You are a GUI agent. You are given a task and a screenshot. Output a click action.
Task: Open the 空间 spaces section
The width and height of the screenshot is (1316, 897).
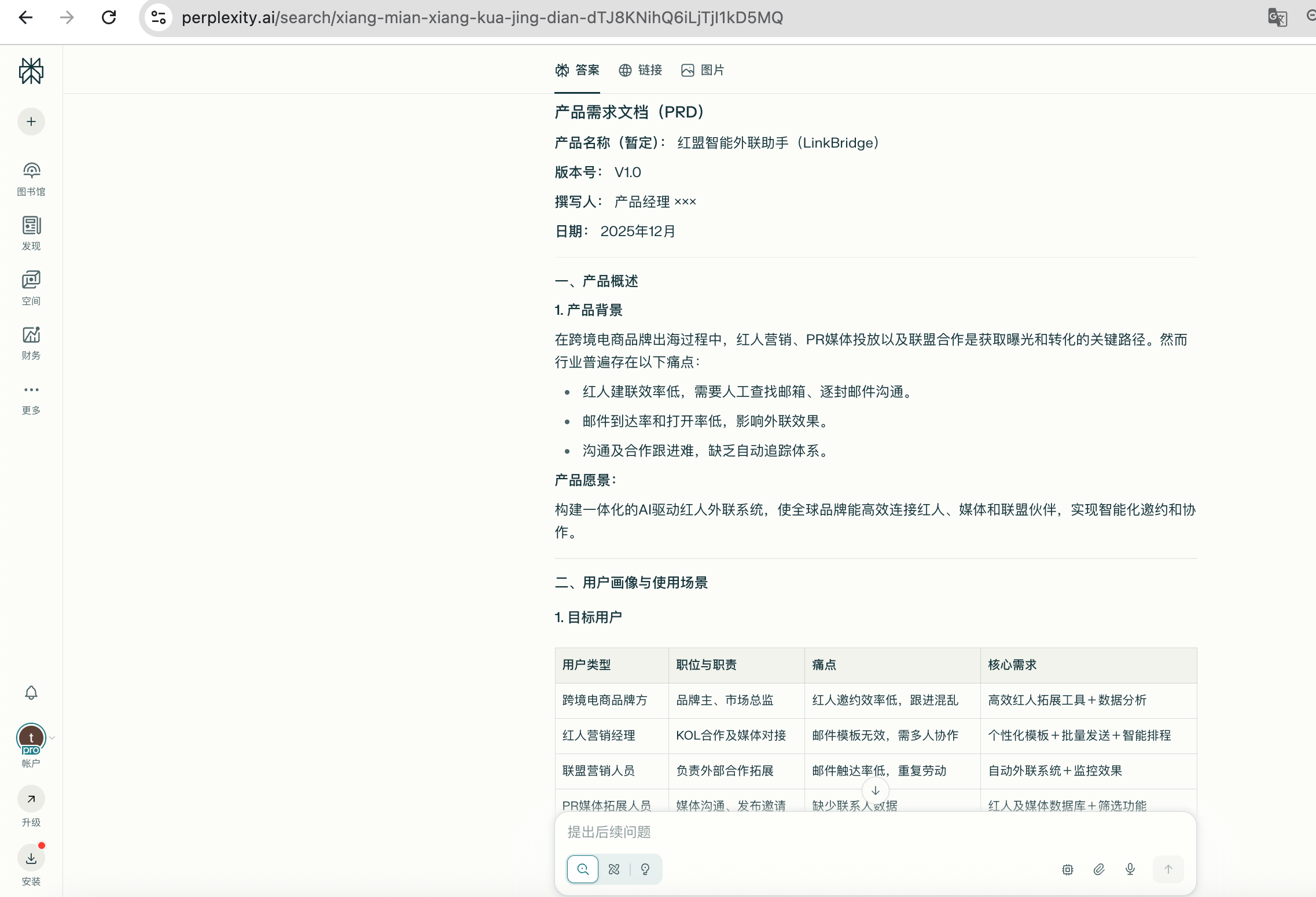pos(31,289)
